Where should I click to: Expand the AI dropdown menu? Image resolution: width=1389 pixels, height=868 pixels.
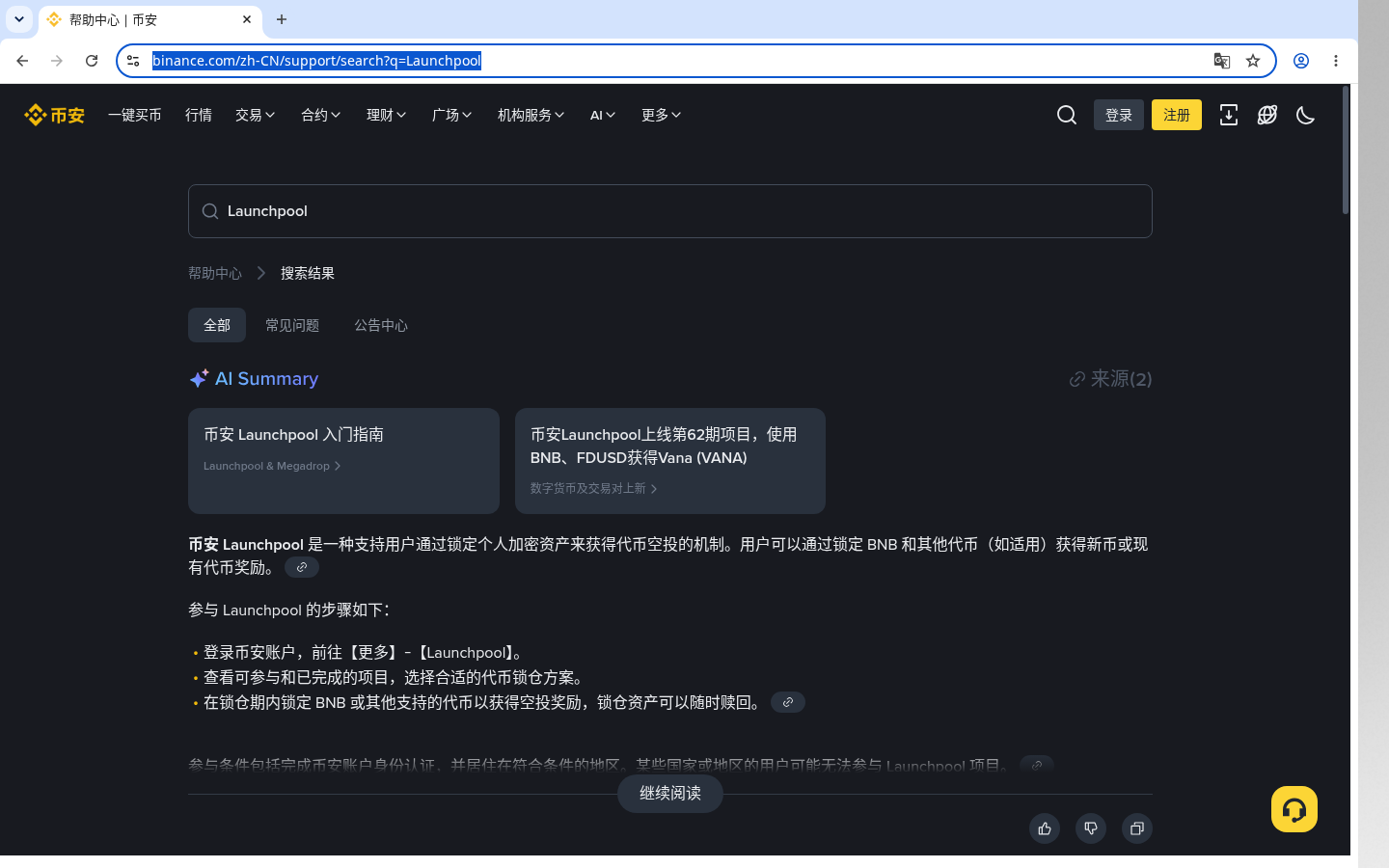pos(603,115)
